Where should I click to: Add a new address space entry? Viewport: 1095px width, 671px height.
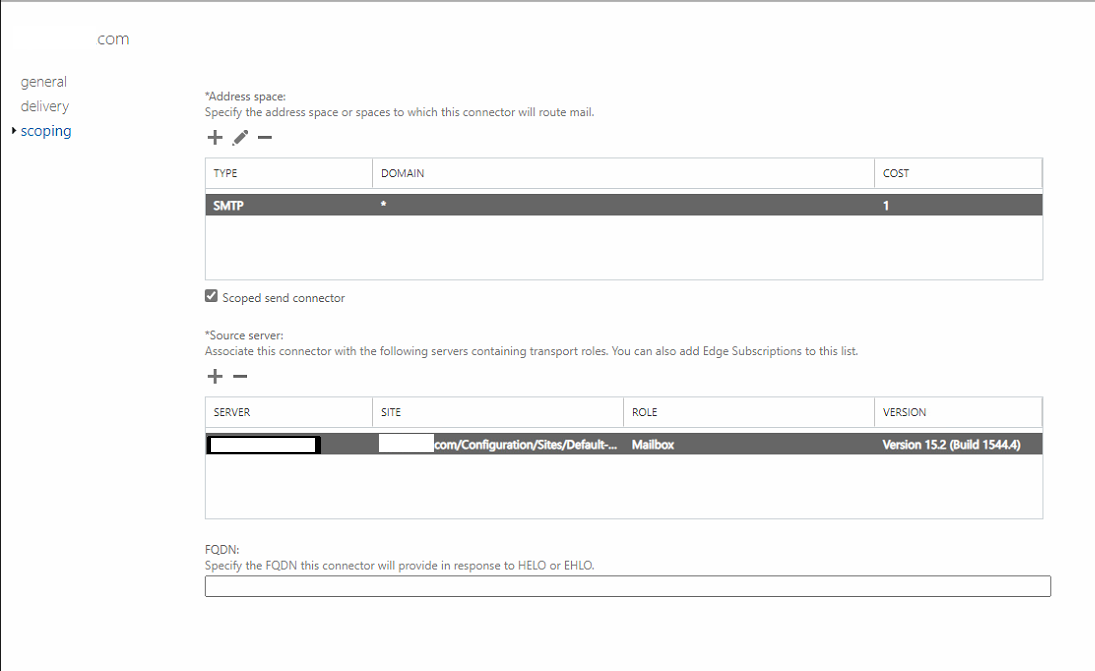pyautogui.click(x=214, y=137)
